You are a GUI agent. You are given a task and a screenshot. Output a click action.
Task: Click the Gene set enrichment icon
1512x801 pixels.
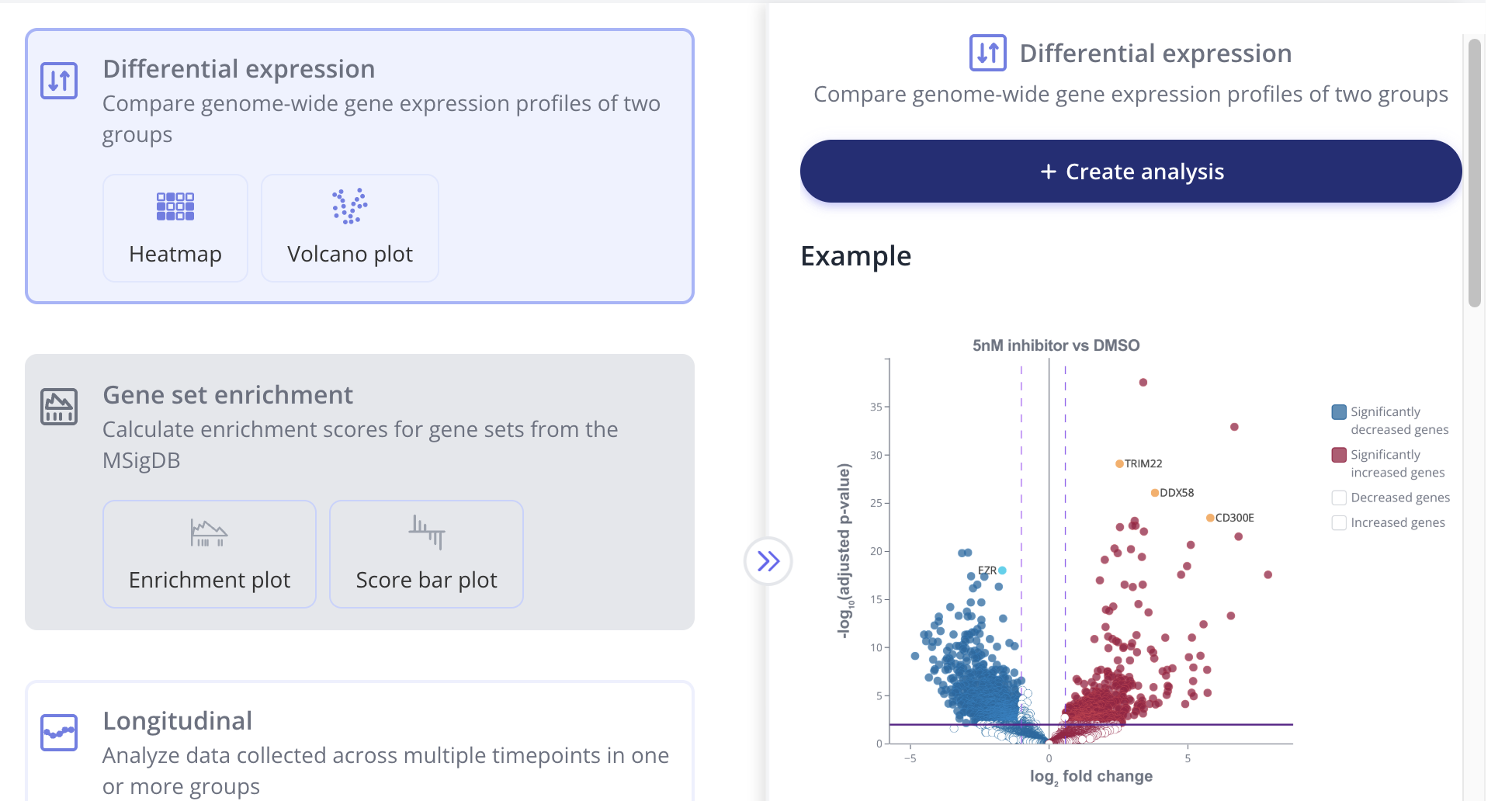click(x=59, y=407)
